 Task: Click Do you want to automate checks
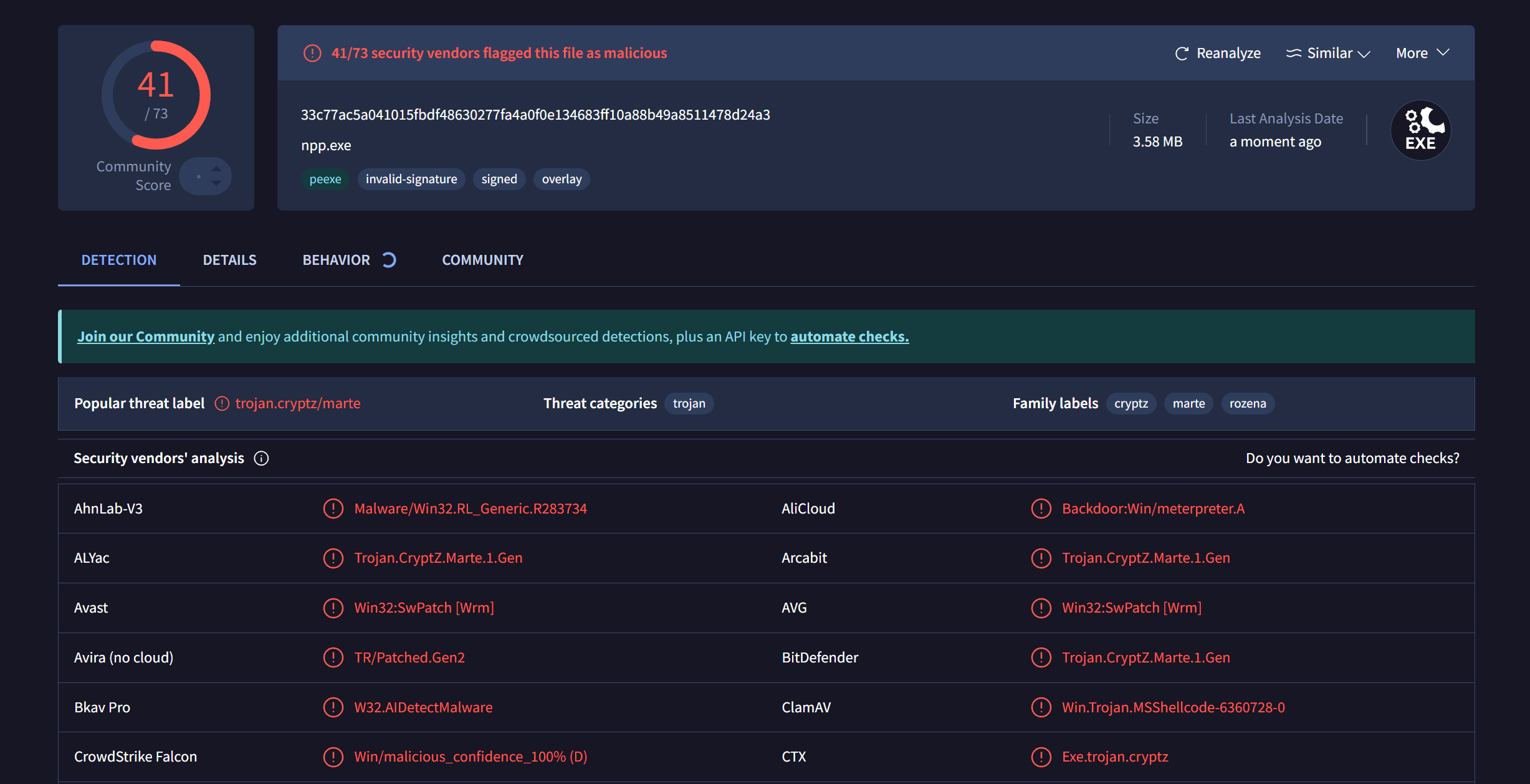pos(1352,459)
